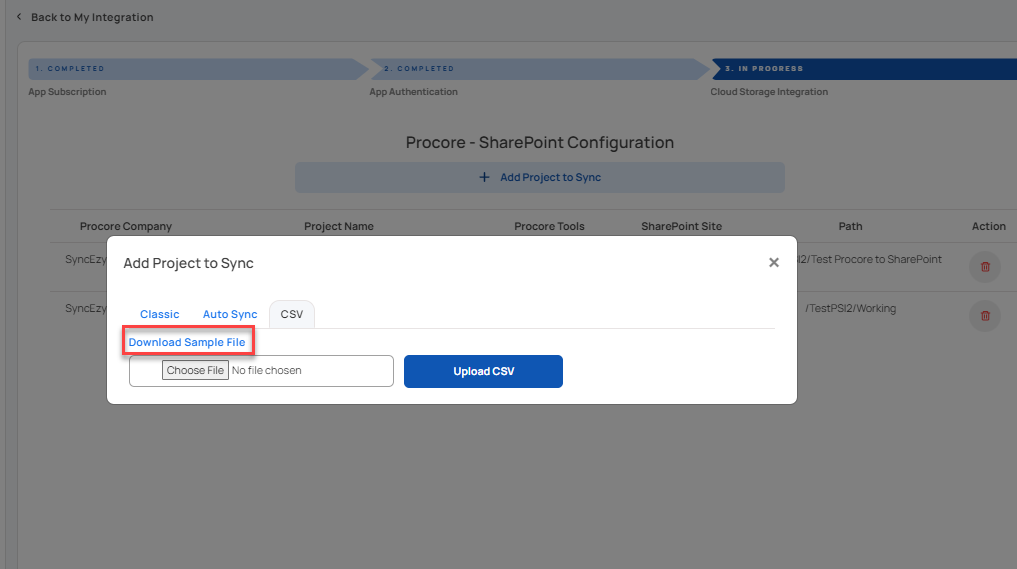1017x569 pixels.
Task: Click the back chevron arrow icon
Action: pyautogui.click(x=19, y=17)
